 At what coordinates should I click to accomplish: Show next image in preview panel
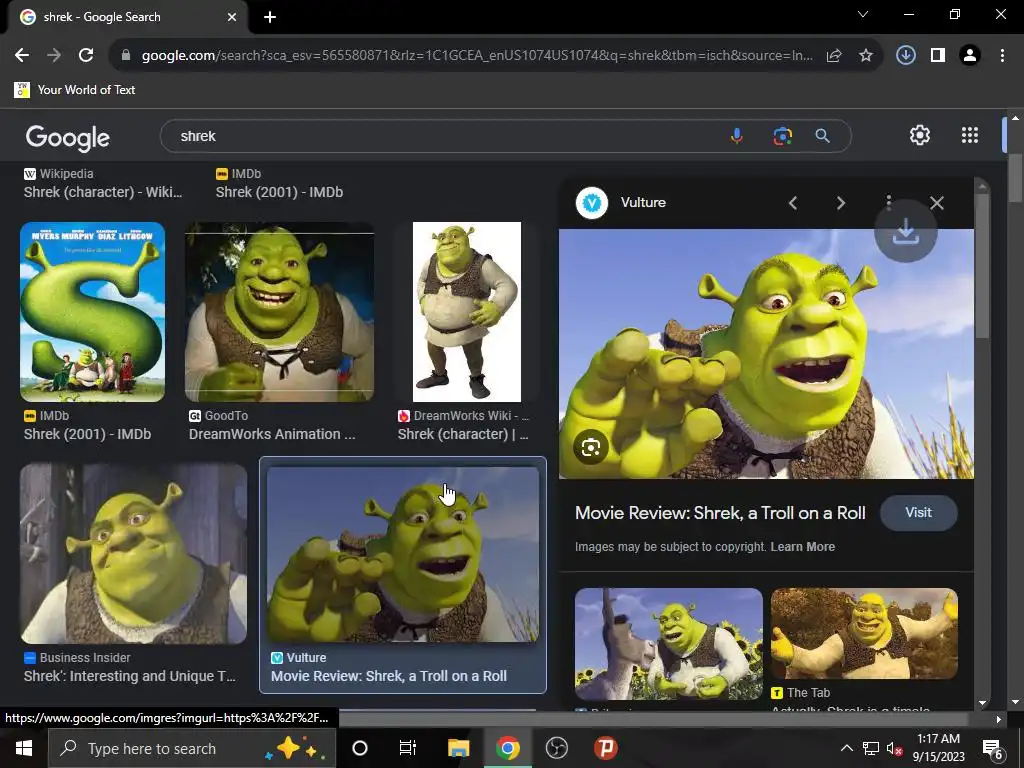(840, 203)
